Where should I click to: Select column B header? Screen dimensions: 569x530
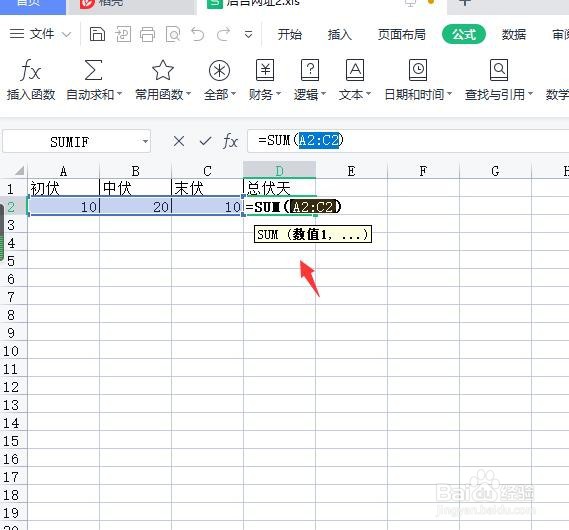(x=135, y=170)
